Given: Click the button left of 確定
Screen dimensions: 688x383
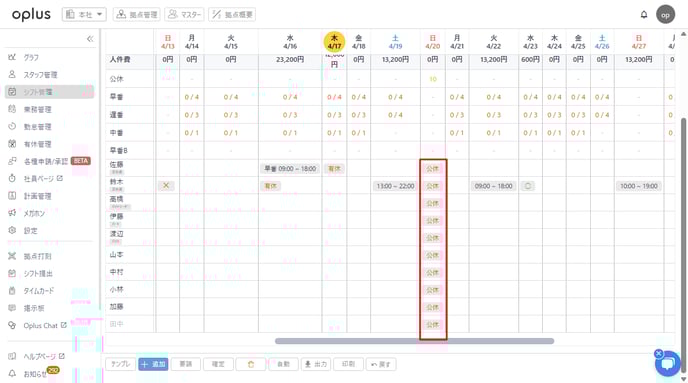Looking at the screenshot, I should coord(186,364).
